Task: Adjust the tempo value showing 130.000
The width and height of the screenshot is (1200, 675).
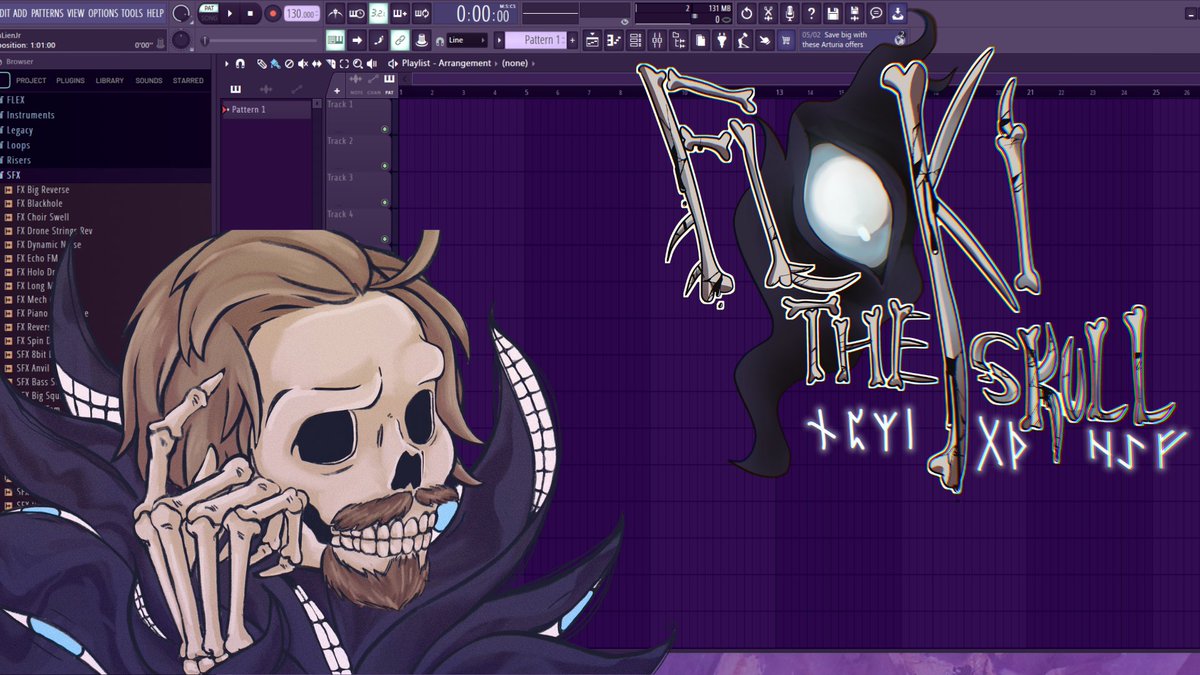Action: [x=300, y=13]
